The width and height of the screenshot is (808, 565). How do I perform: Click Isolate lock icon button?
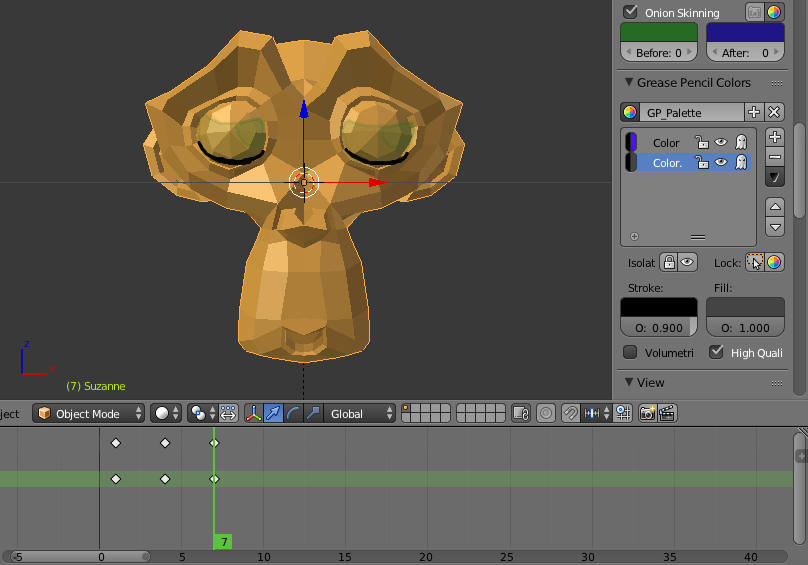[669, 262]
